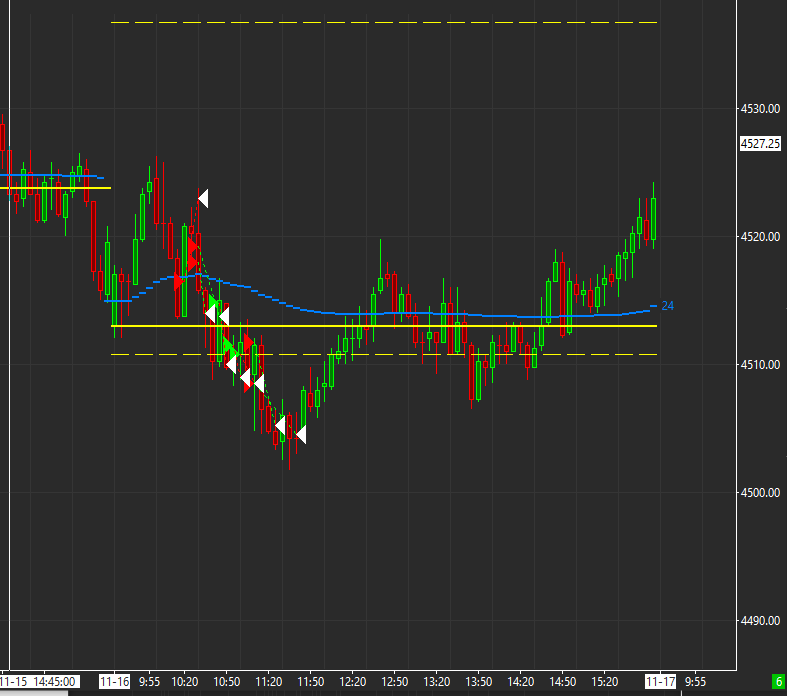Select the 11-15 14:45:00 time label
The height and width of the screenshot is (696, 787).
(x=39, y=682)
